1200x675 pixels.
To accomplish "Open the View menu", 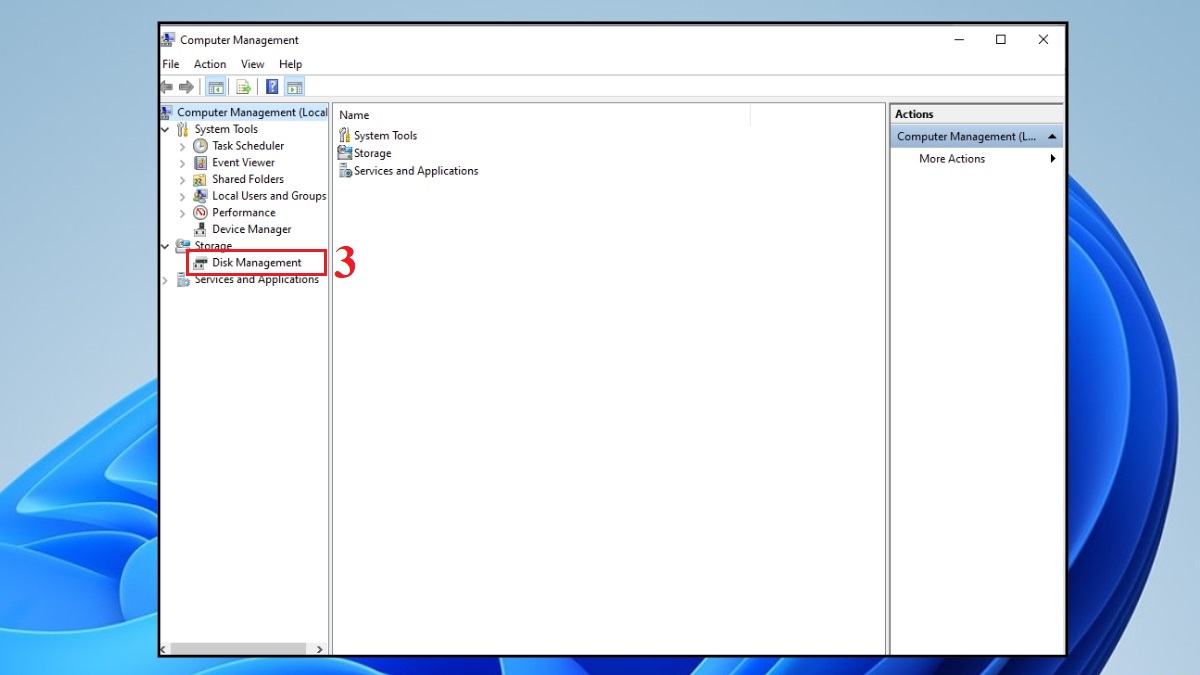I will pos(252,63).
